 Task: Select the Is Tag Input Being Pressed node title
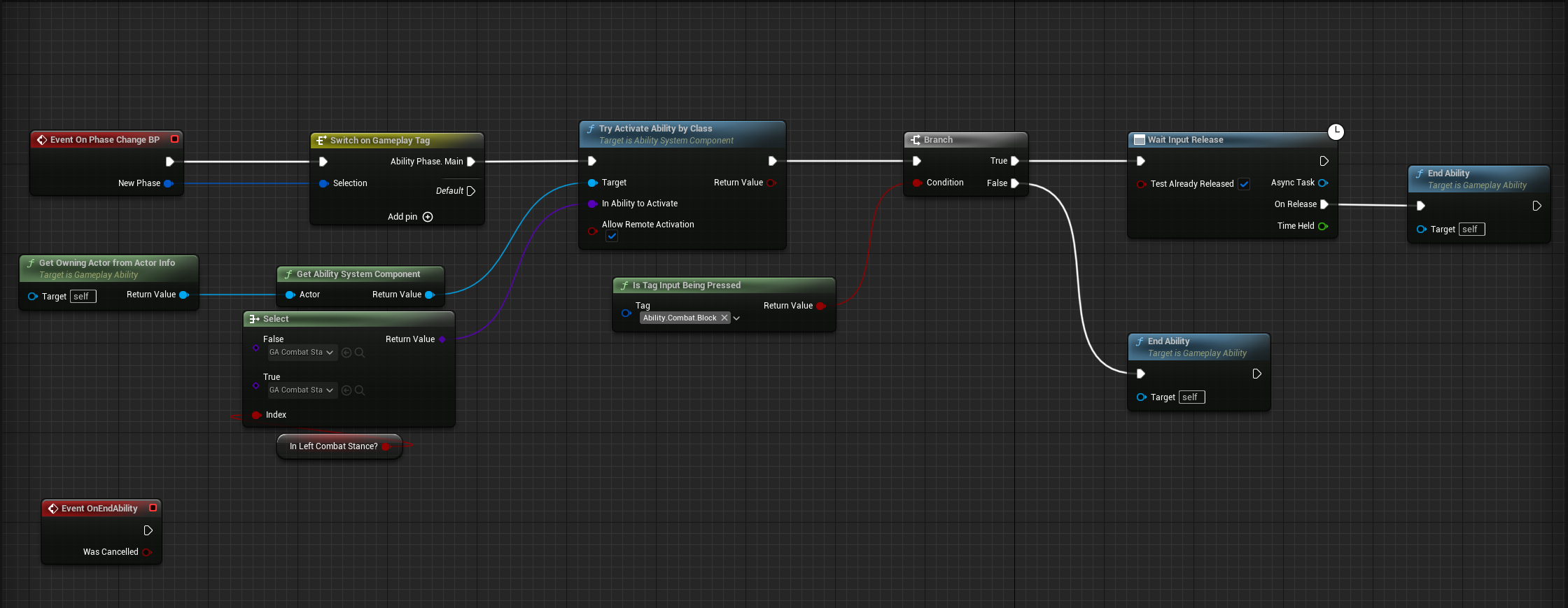pos(686,285)
